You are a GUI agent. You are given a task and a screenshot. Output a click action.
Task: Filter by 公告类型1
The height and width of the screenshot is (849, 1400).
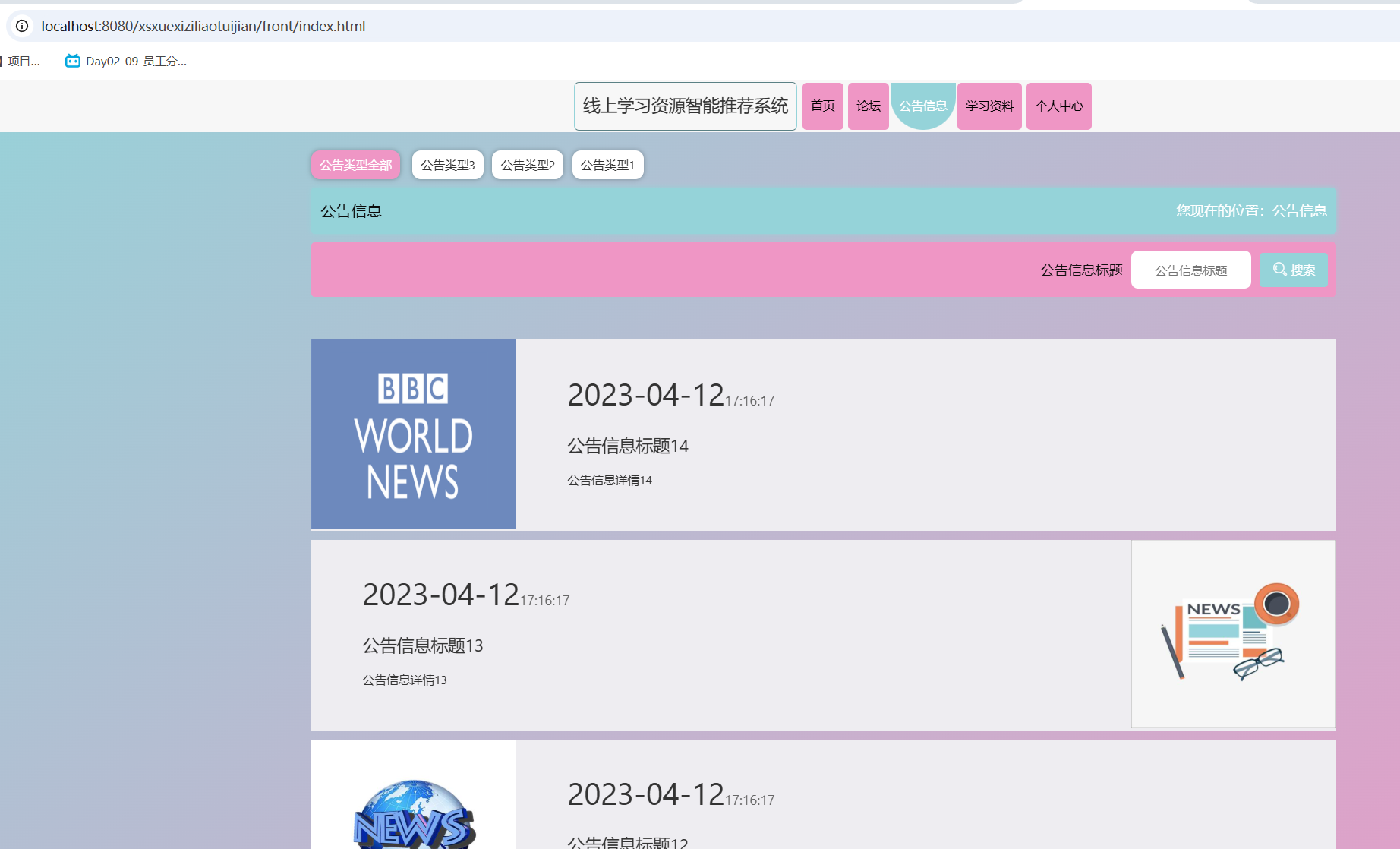click(x=608, y=165)
